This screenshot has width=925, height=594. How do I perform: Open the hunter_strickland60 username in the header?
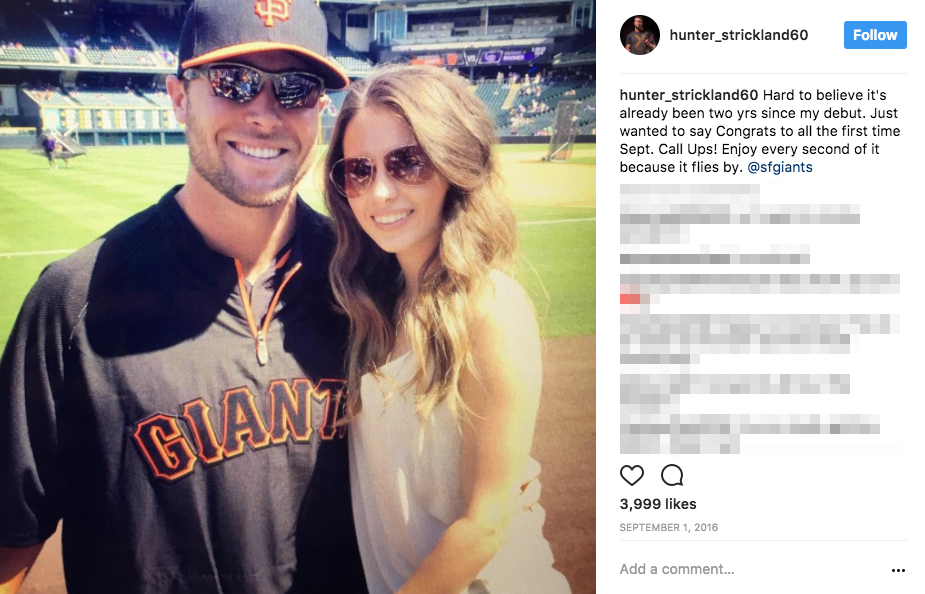coord(739,35)
